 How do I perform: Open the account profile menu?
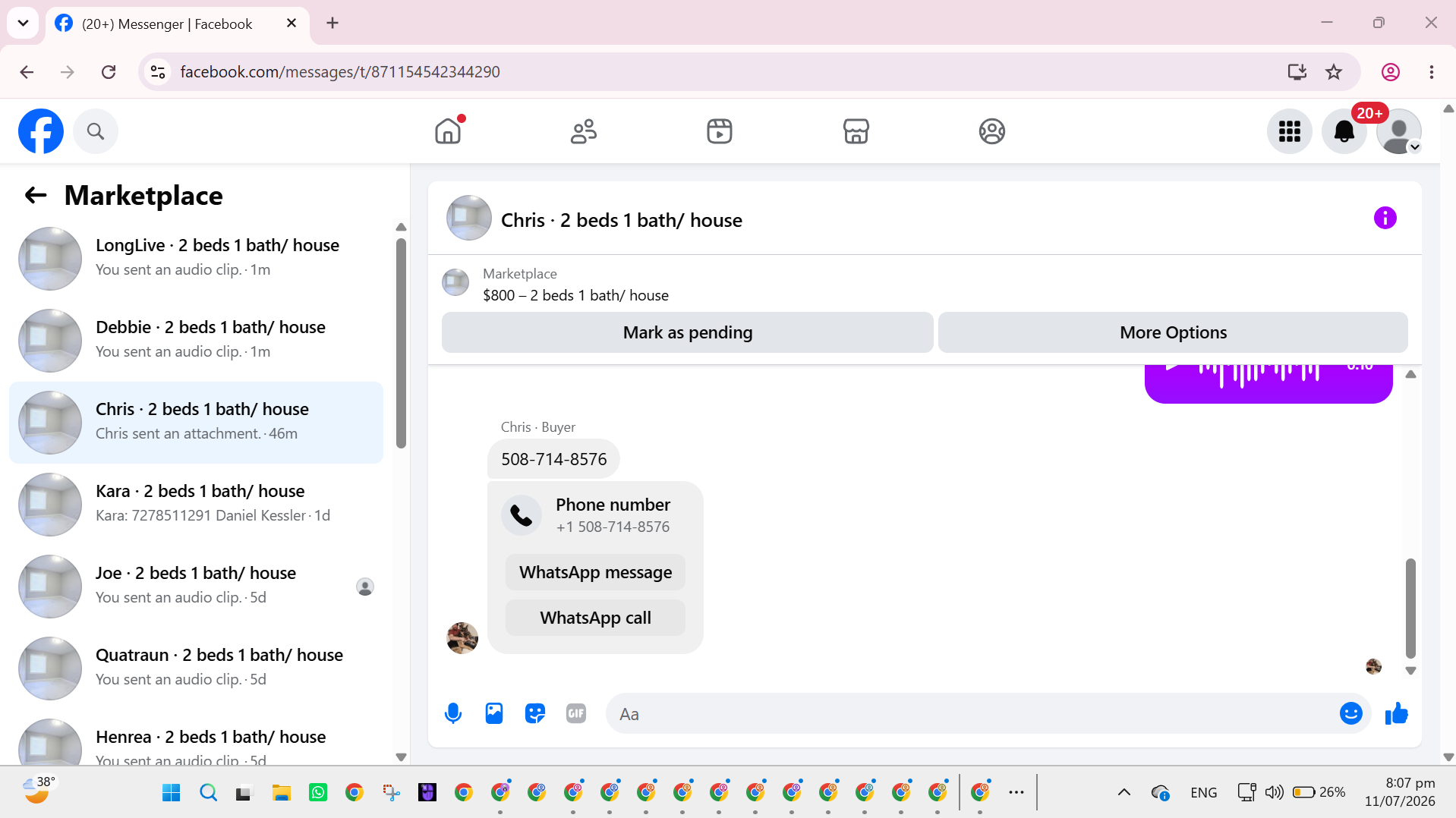click(1399, 131)
